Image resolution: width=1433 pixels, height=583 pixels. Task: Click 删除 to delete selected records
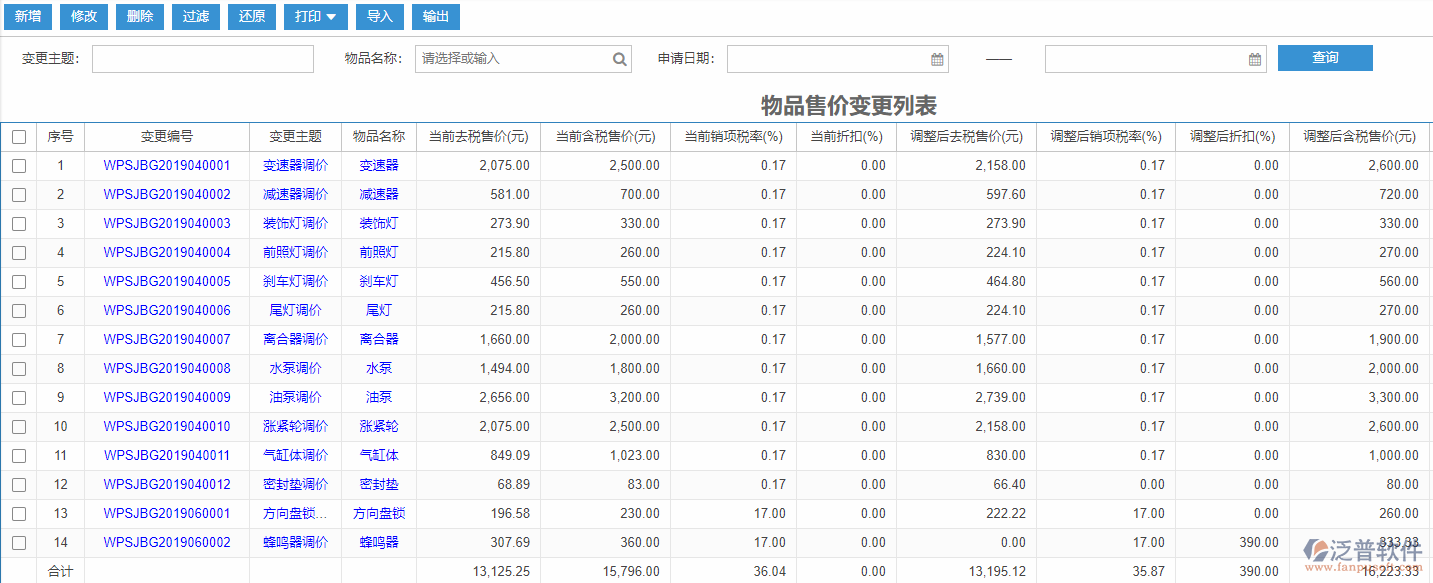[139, 16]
